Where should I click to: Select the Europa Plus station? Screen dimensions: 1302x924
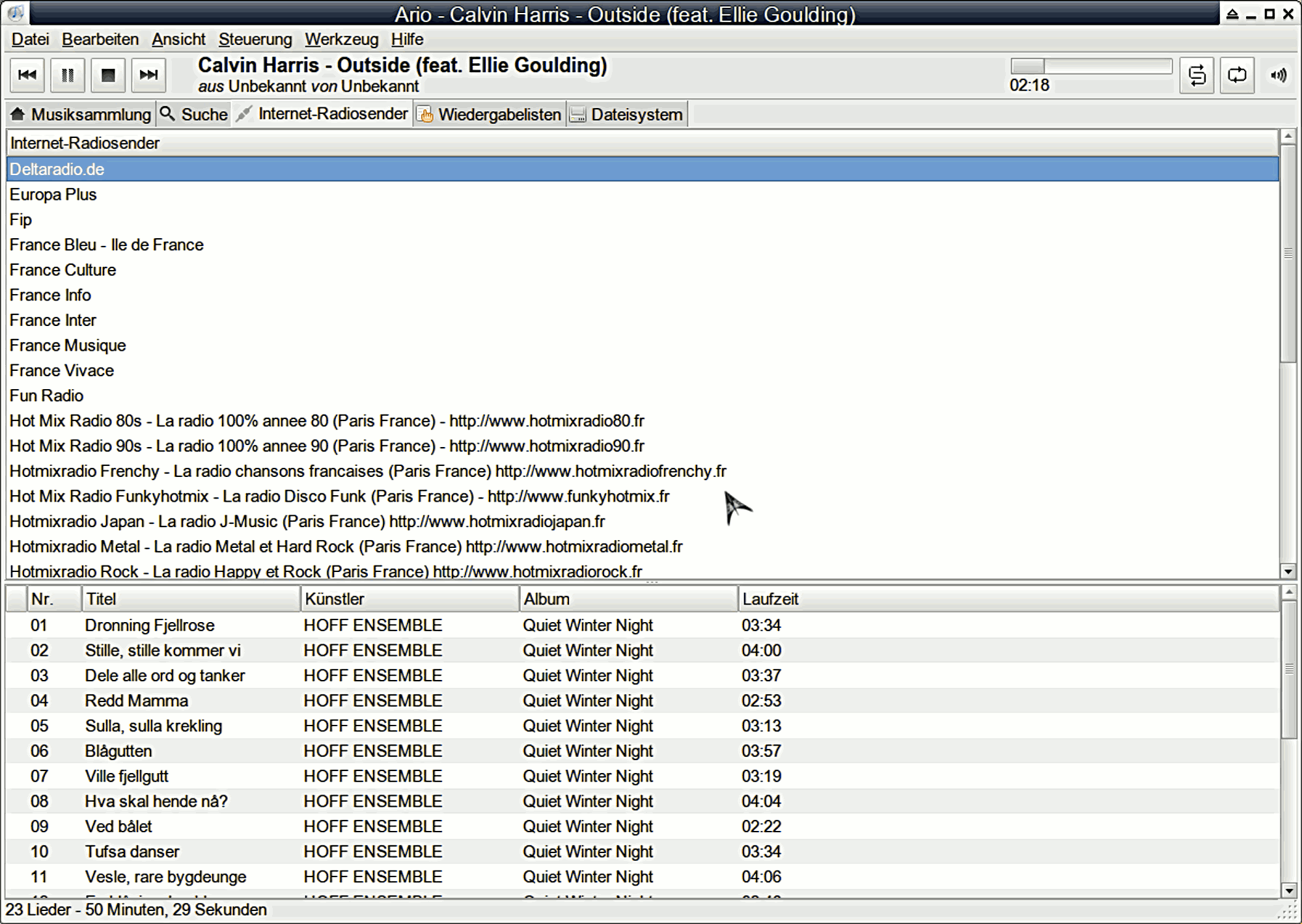tap(642, 195)
